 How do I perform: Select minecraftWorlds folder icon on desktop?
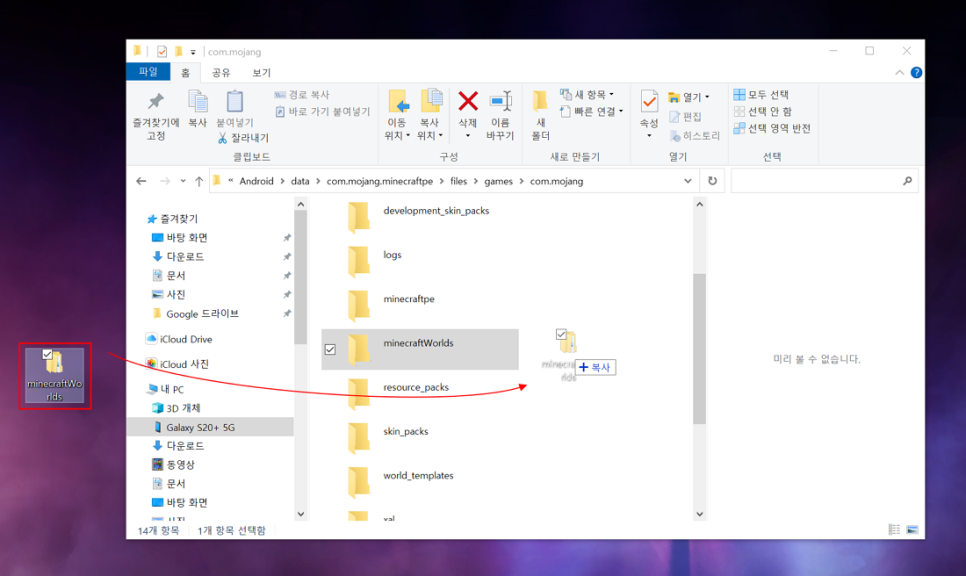[x=55, y=376]
